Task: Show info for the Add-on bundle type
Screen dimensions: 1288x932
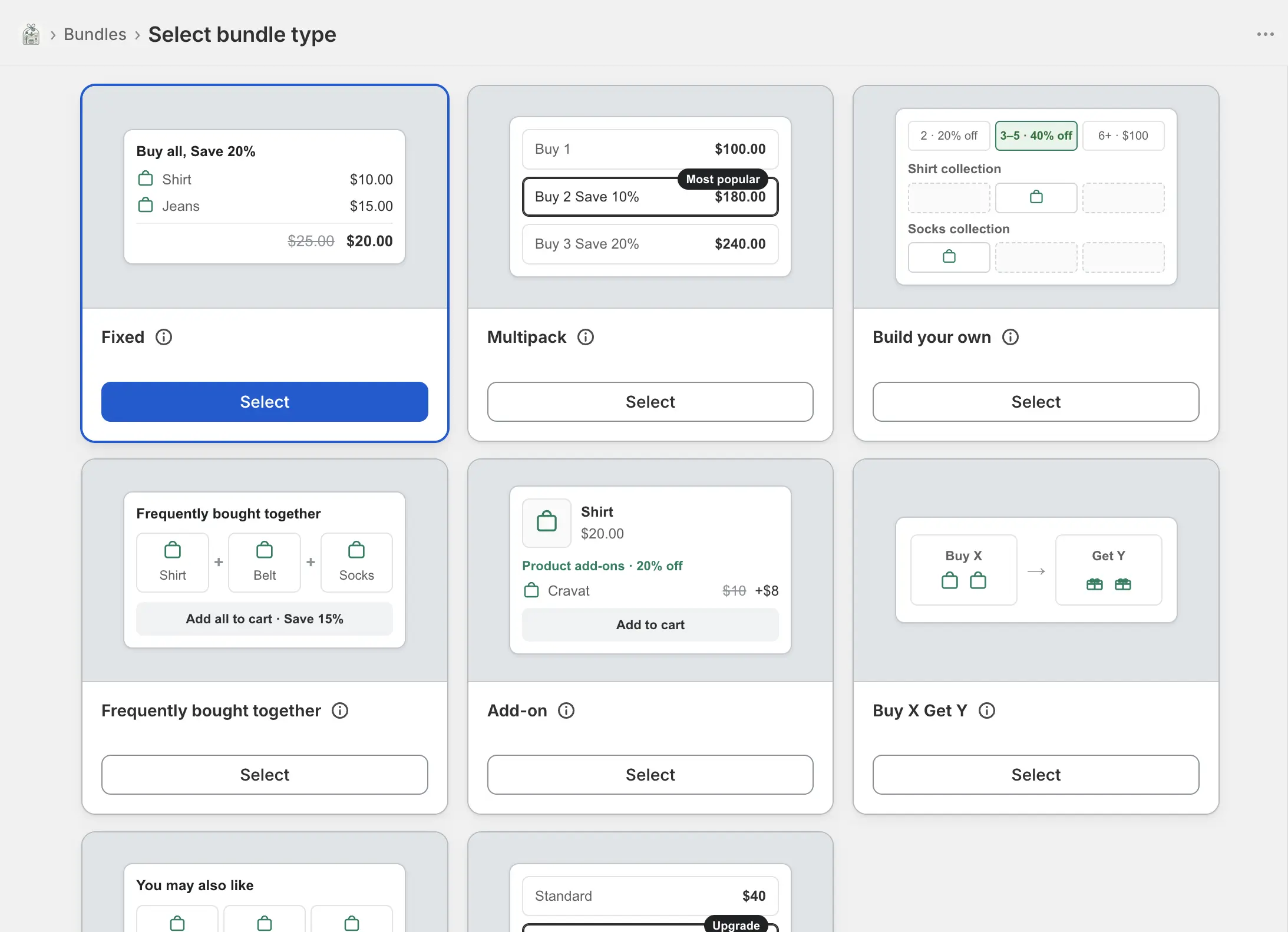Action: (566, 710)
